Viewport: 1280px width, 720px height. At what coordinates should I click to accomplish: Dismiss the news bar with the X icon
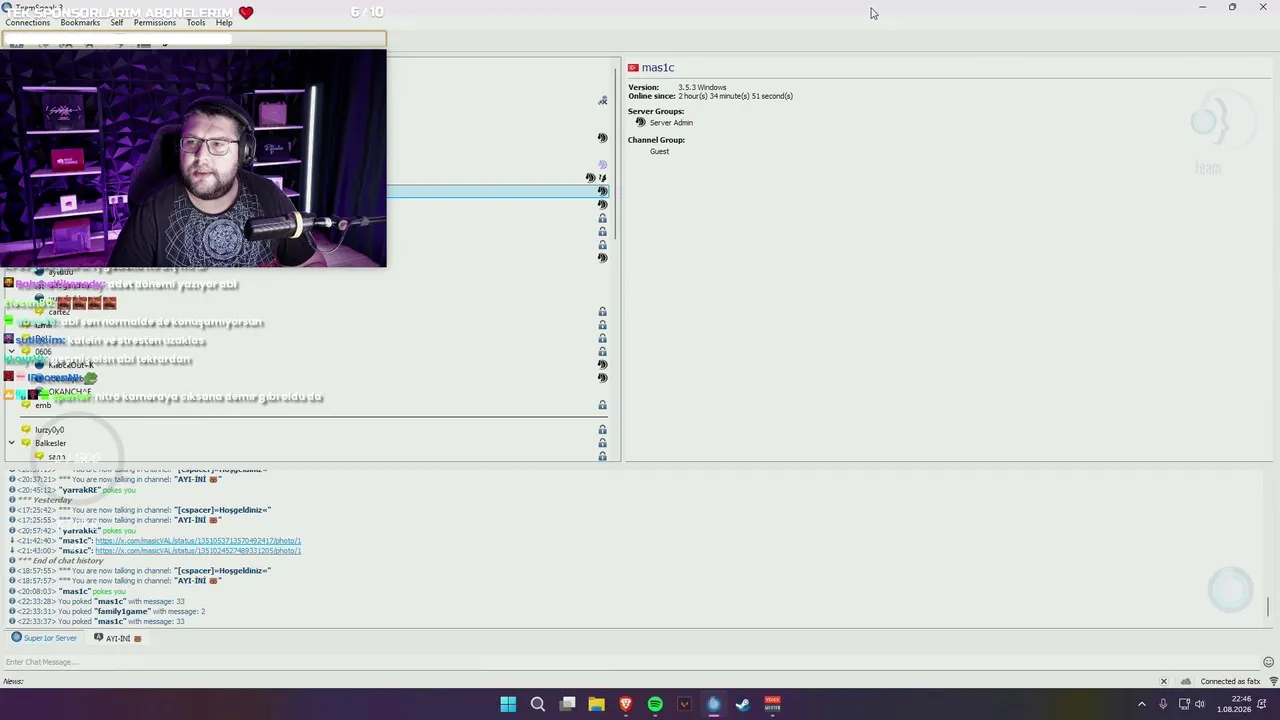click(1163, 681)
